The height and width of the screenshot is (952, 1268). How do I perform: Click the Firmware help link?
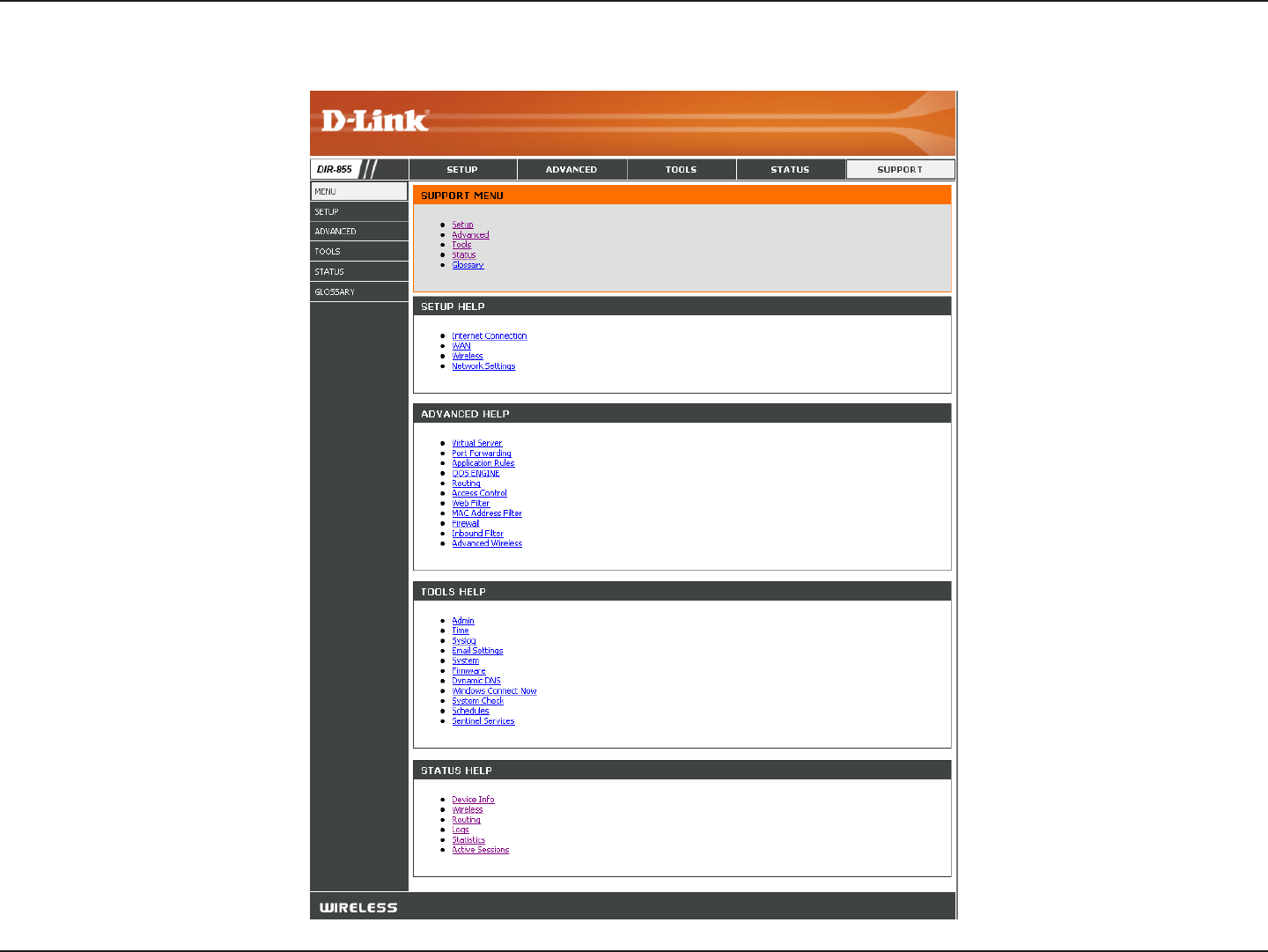click(x=468, y=671)
